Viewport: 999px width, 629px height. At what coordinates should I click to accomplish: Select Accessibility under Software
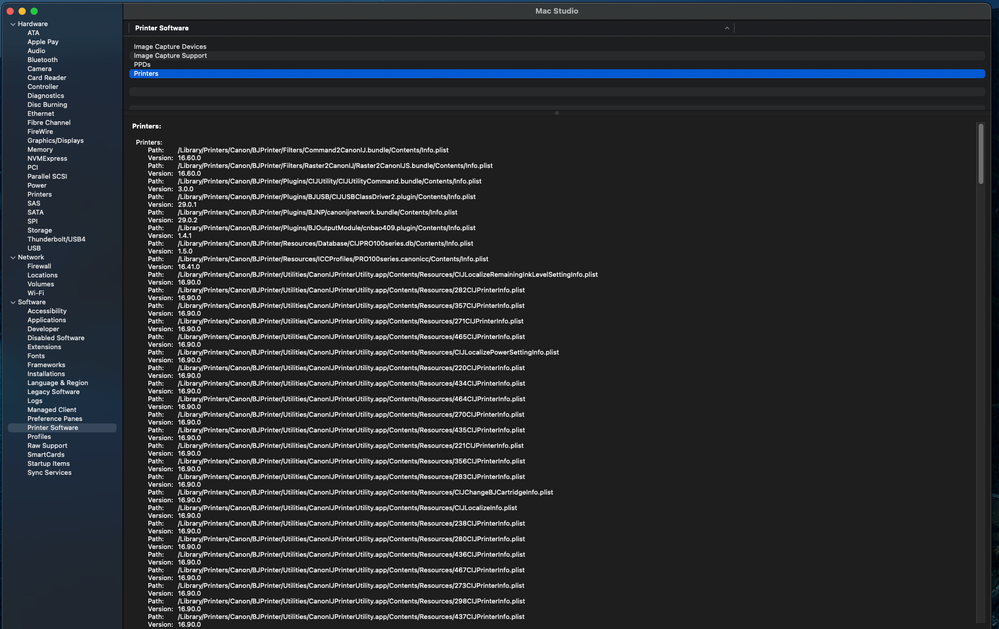47,311
